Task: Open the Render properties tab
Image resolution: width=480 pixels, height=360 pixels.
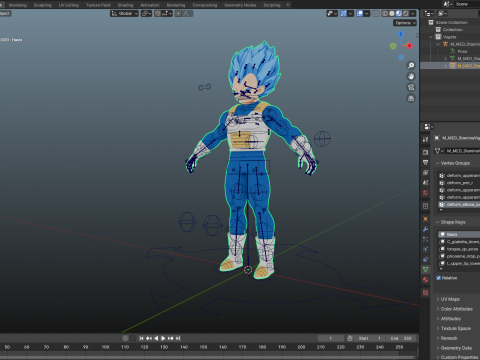Action: pos(425,152)
